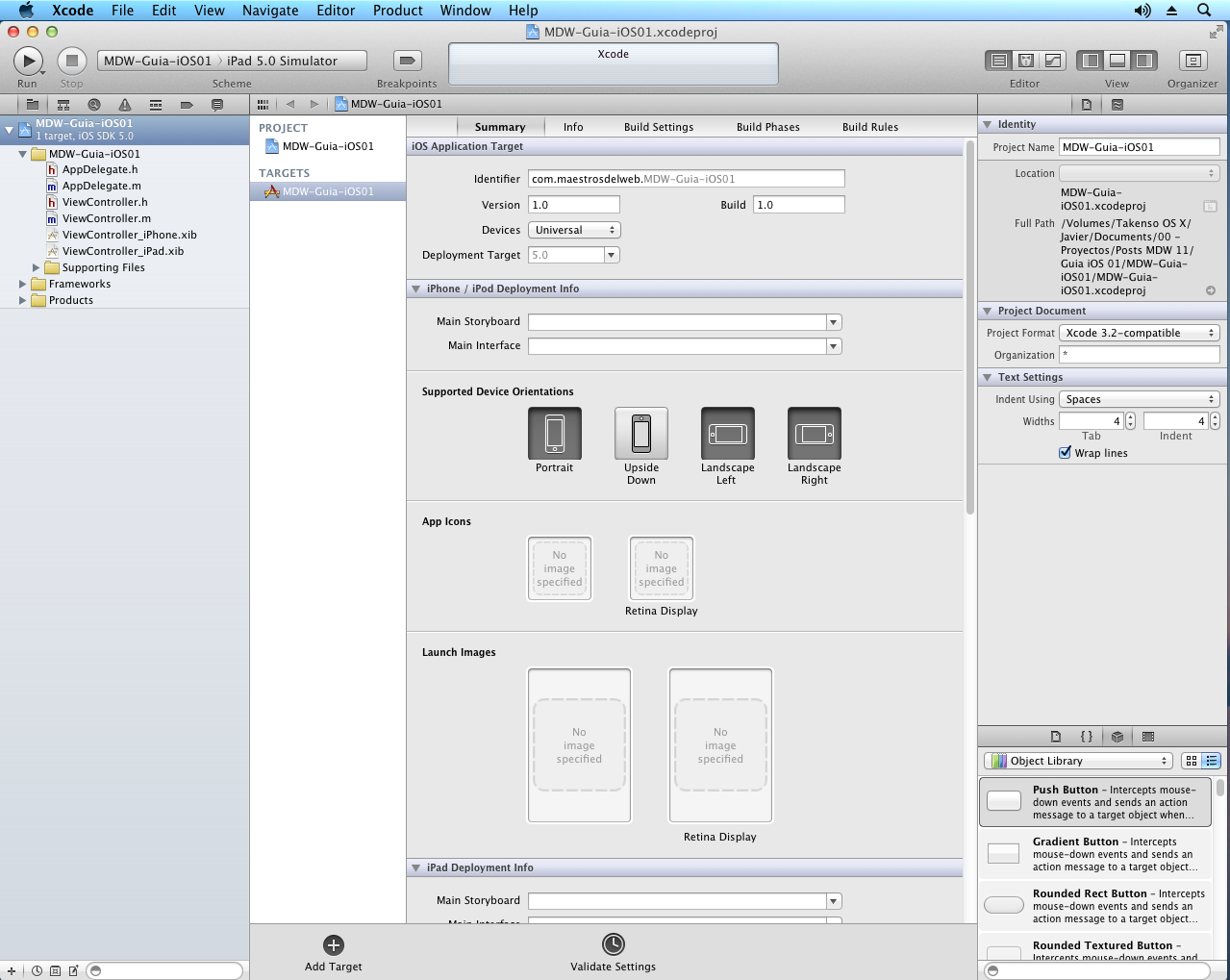Select the Standard editor mode

point(999,61)
